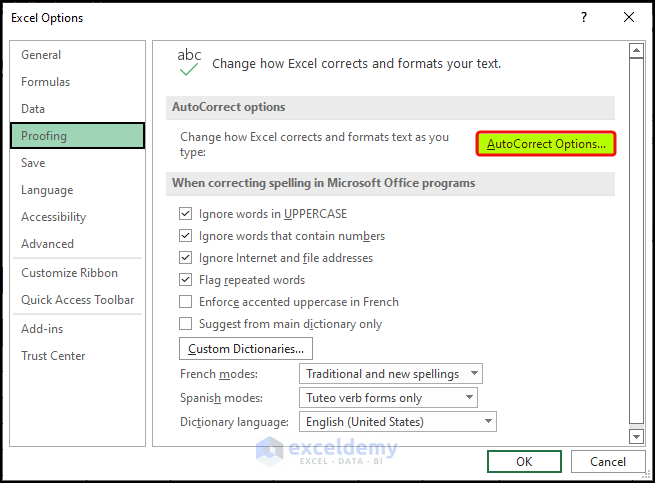Toggle Ignore words that contain numbers
Viewport: 655px width, 483px height.
point(185,236)
